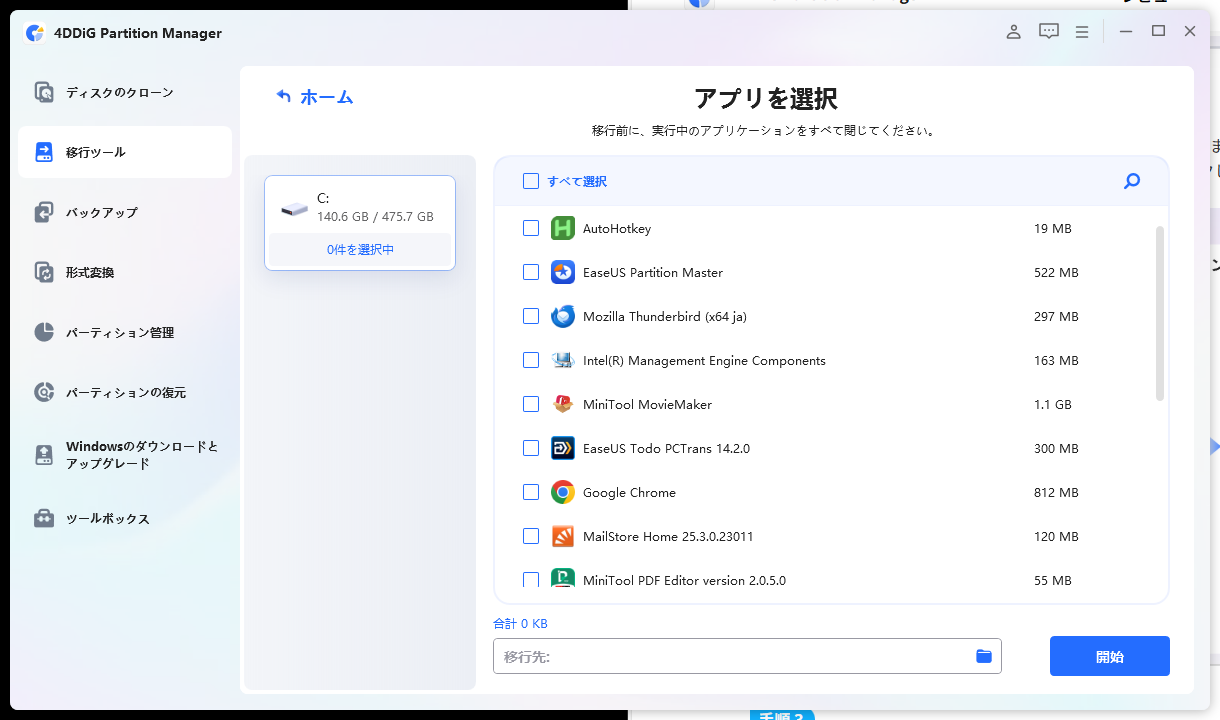Image resolution: width=1220 pixels, height=720 pixels.
Task: Open the 形式変換 menu item
Action: pyautogui.click(x=125, y=272)
